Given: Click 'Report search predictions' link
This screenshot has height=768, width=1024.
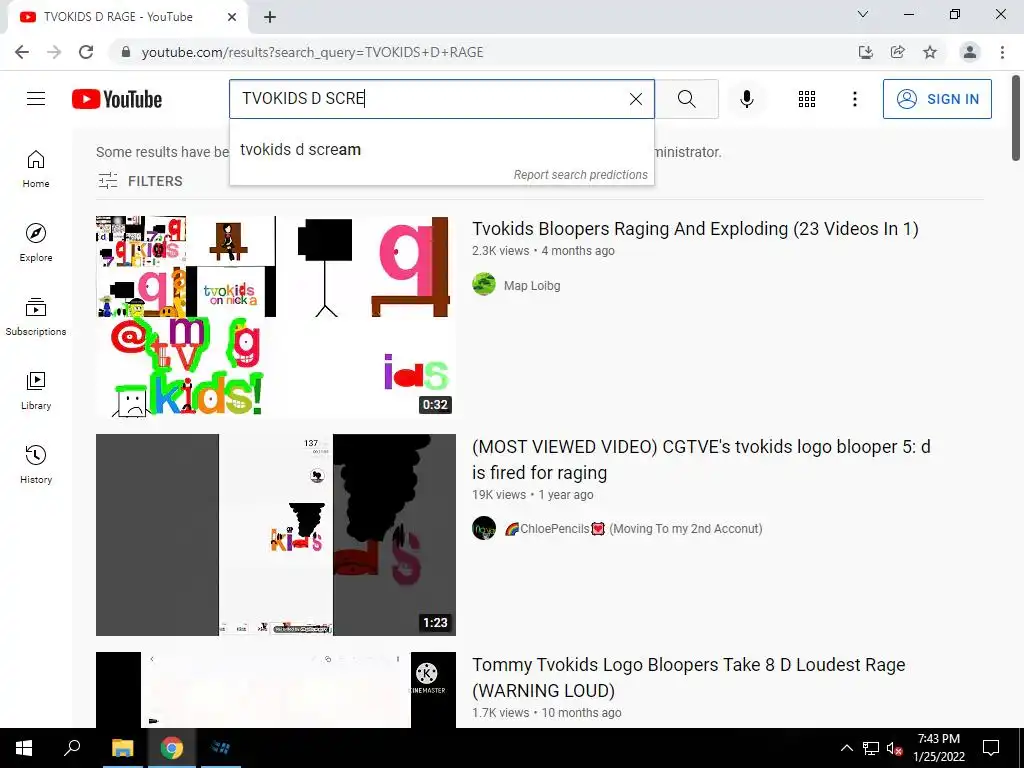Looking at the screenshot, I should [580, 175].
